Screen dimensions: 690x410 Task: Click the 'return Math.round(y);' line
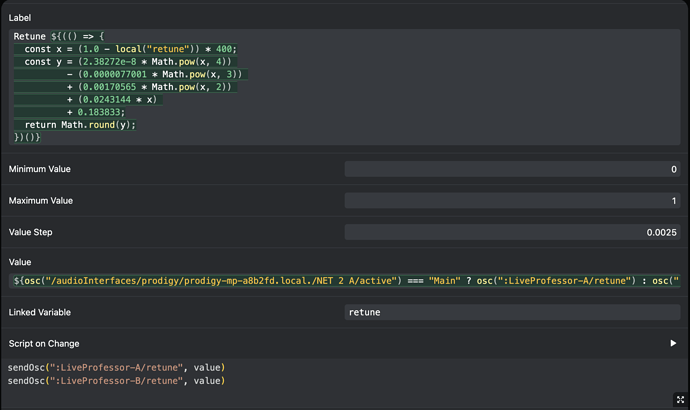80,125
